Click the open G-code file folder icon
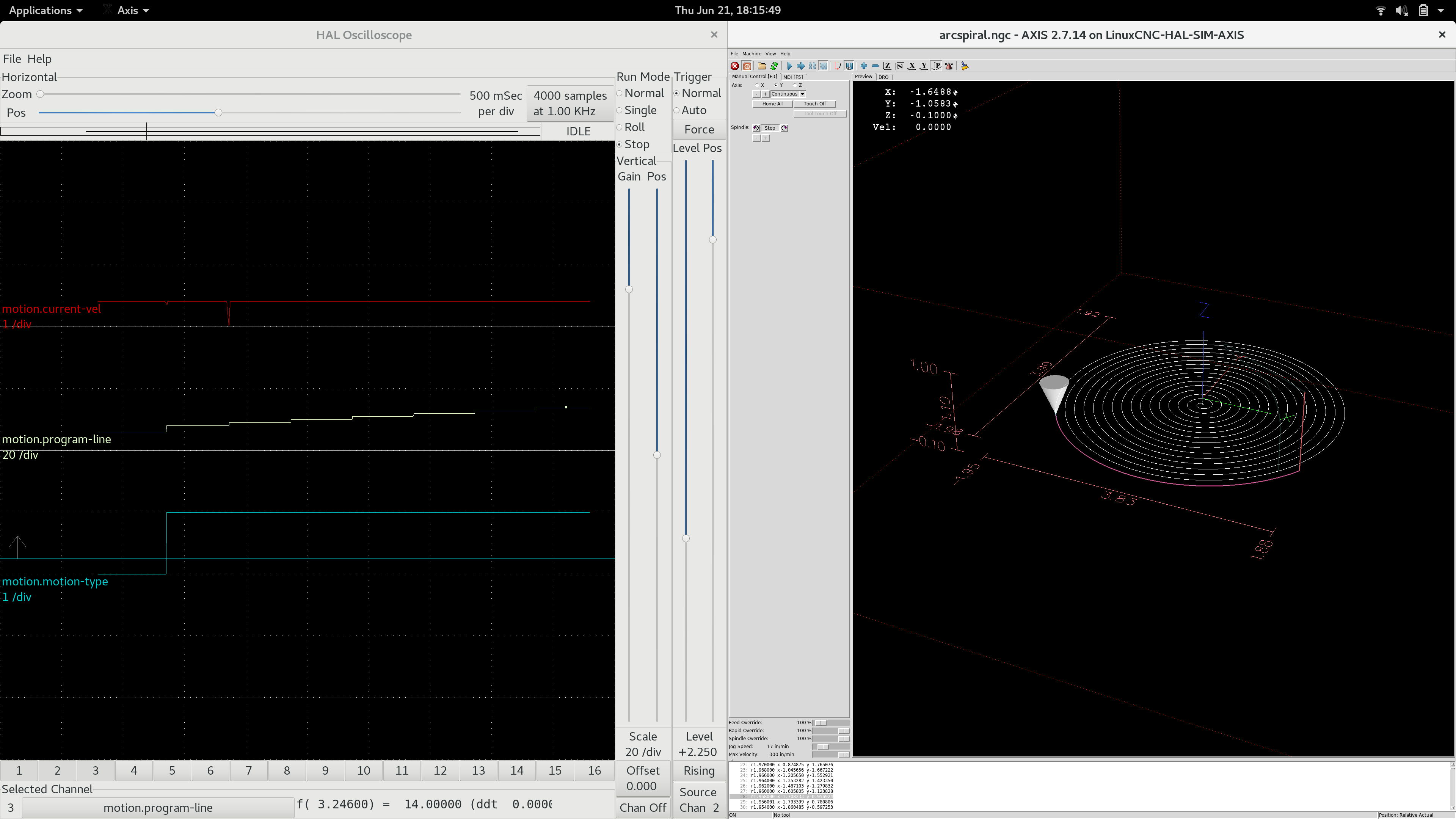 (762, 66)
